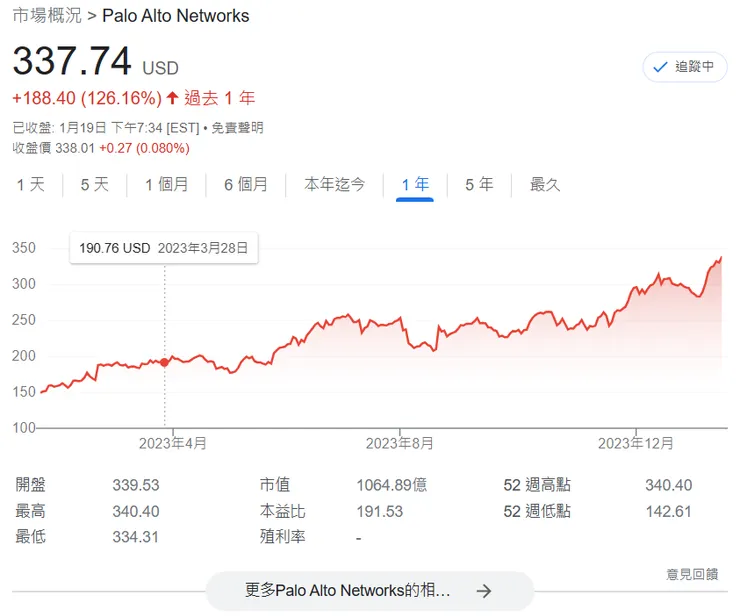Click the right arrow icon in more button
Viewport: 740px width, 616px height.
[x=484, y=591]
